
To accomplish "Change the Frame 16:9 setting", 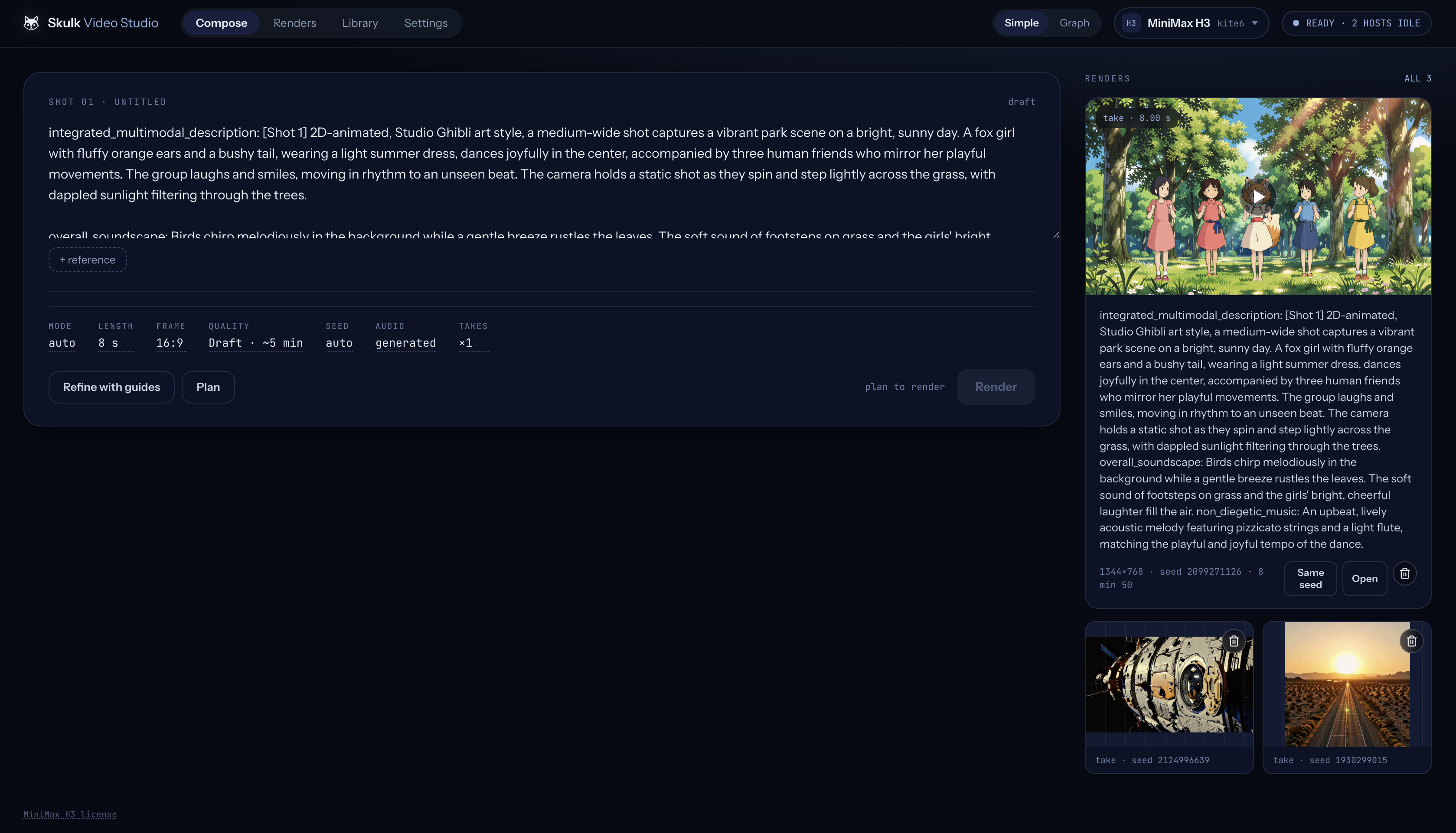I will [x=170, y=343].
